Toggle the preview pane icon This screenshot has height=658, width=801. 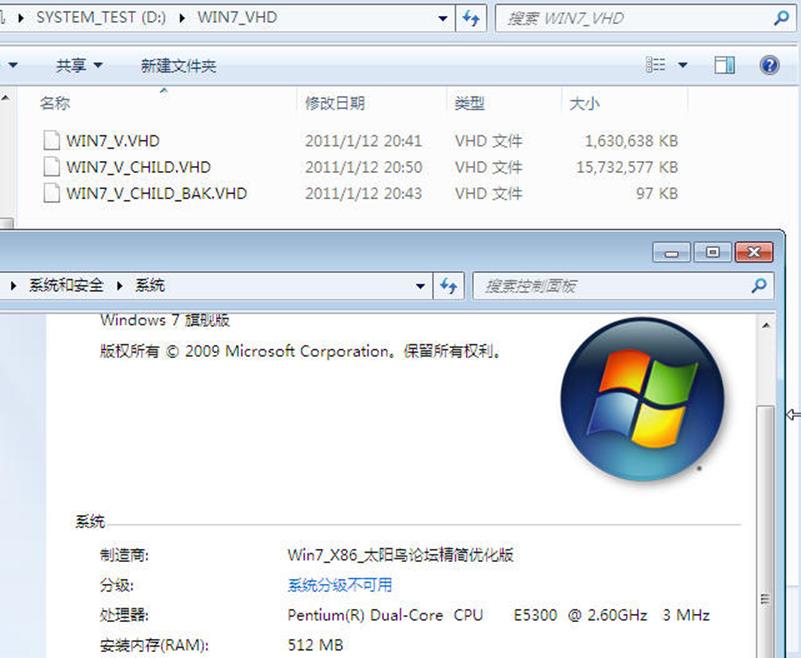724,65
